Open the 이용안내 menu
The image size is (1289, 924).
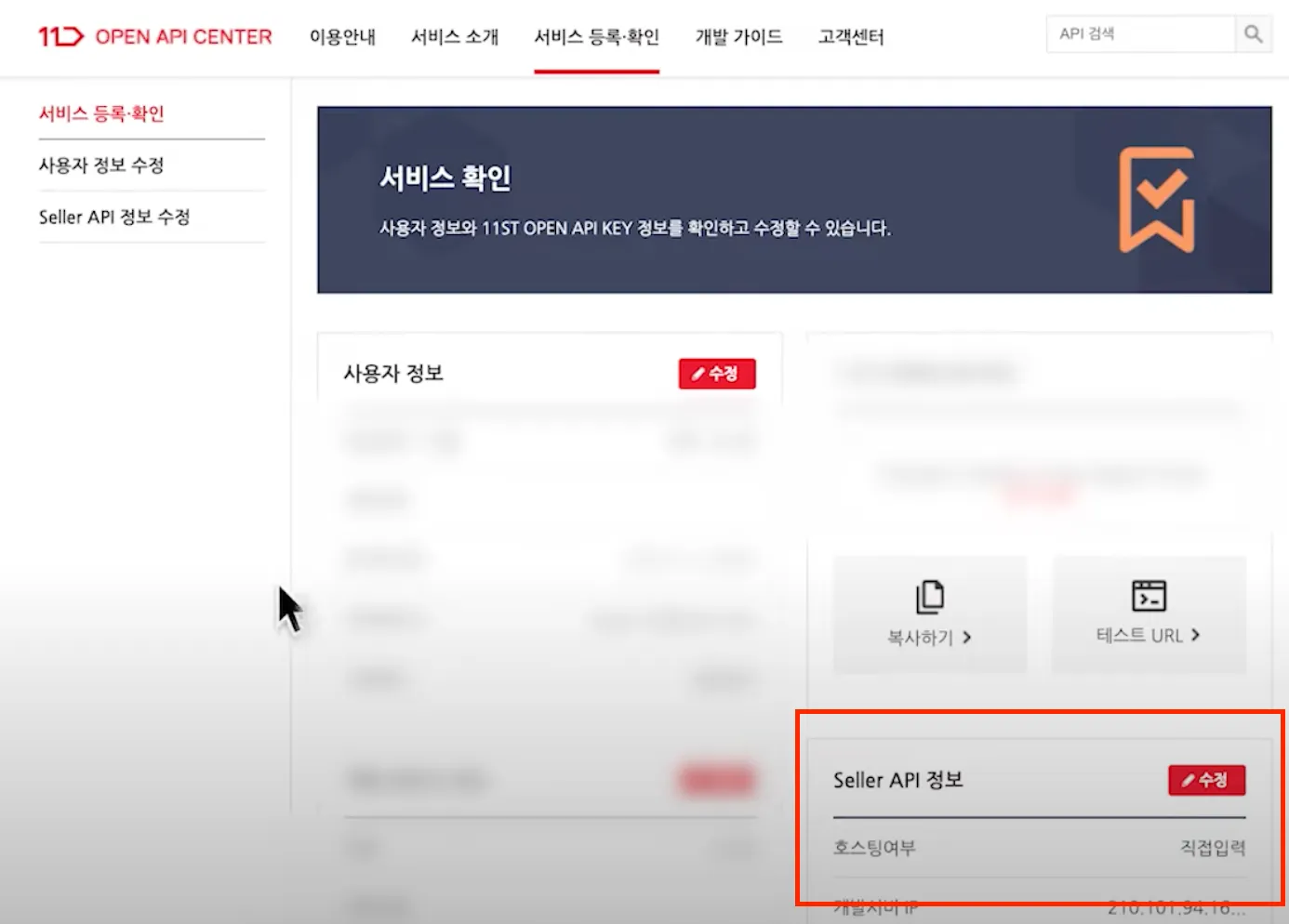tap(342, 36)
